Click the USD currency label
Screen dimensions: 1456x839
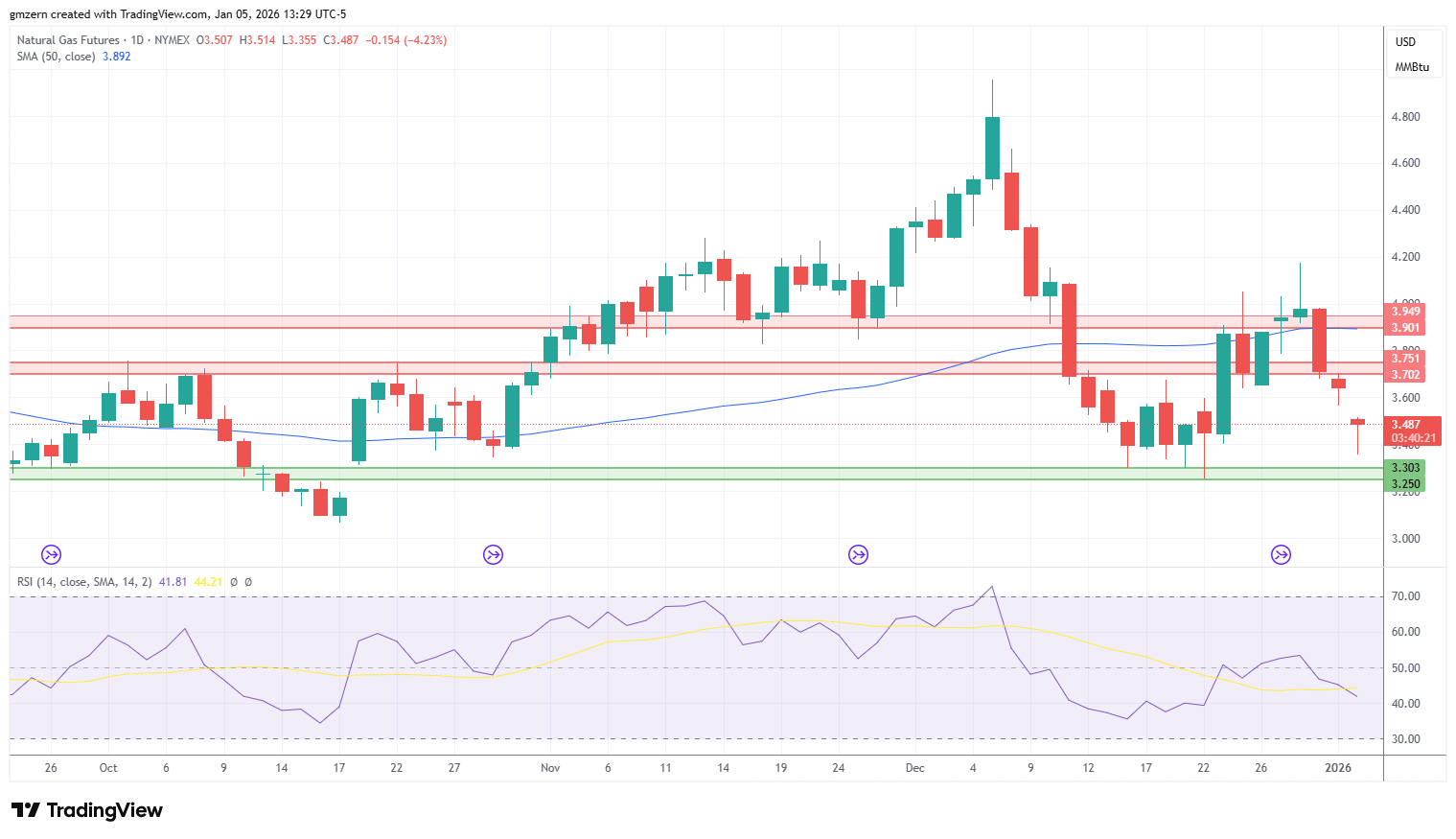tap(1405, 42)
